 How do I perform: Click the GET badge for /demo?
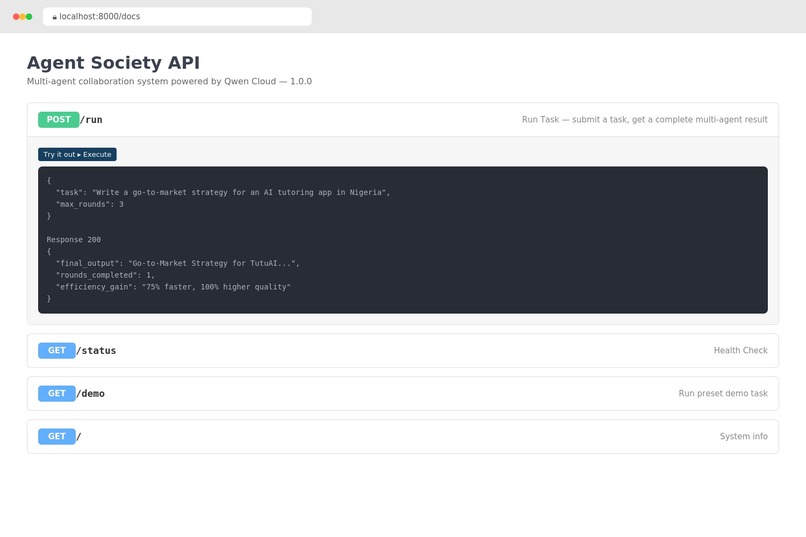(57, 394)
